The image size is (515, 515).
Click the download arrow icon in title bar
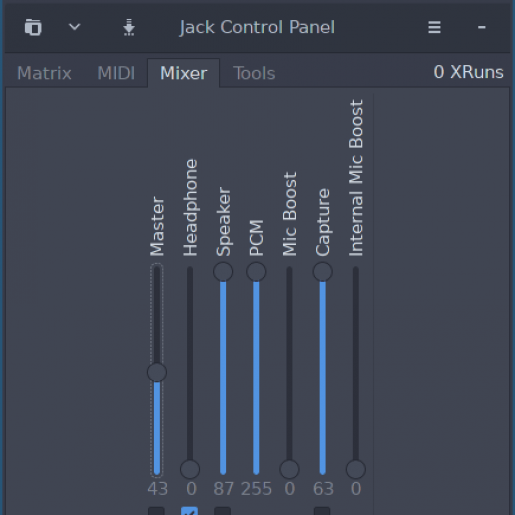129,27
